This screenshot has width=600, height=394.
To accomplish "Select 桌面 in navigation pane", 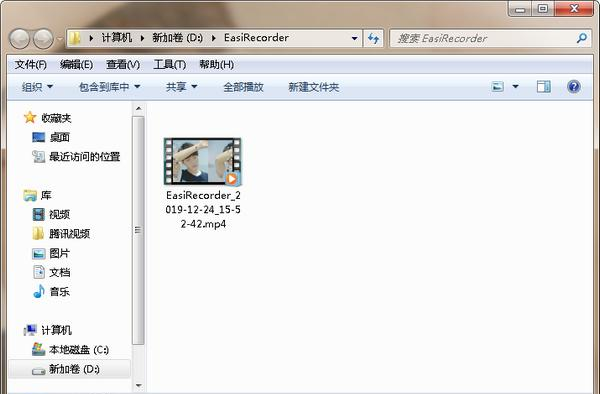I will click(x=60, y=137).
